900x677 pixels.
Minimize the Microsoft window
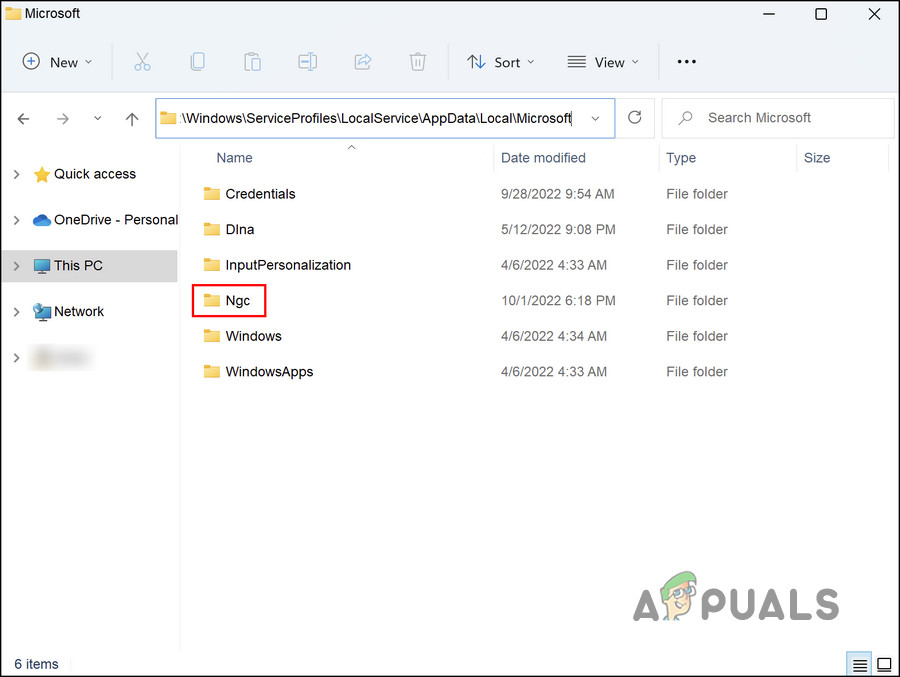coord(769,14)
